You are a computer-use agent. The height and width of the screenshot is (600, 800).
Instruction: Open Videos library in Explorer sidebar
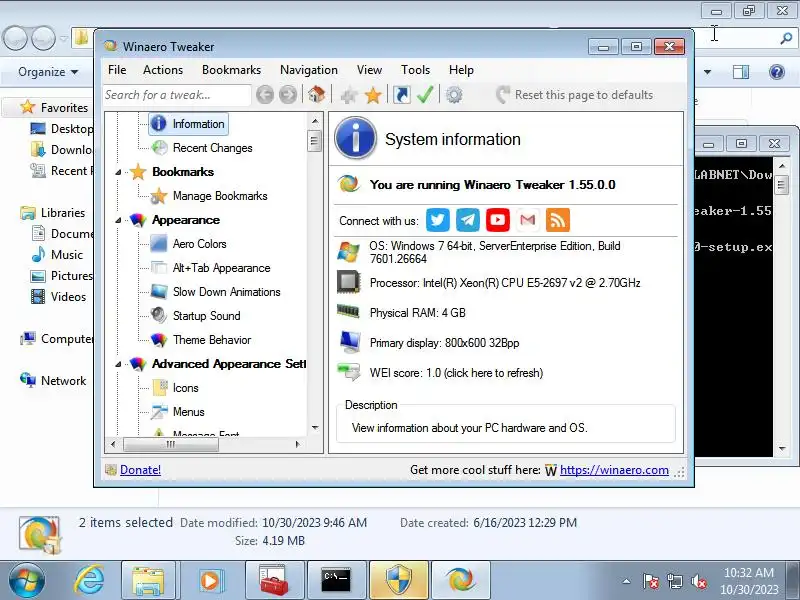pyautogui.click(x=58, y=296)
